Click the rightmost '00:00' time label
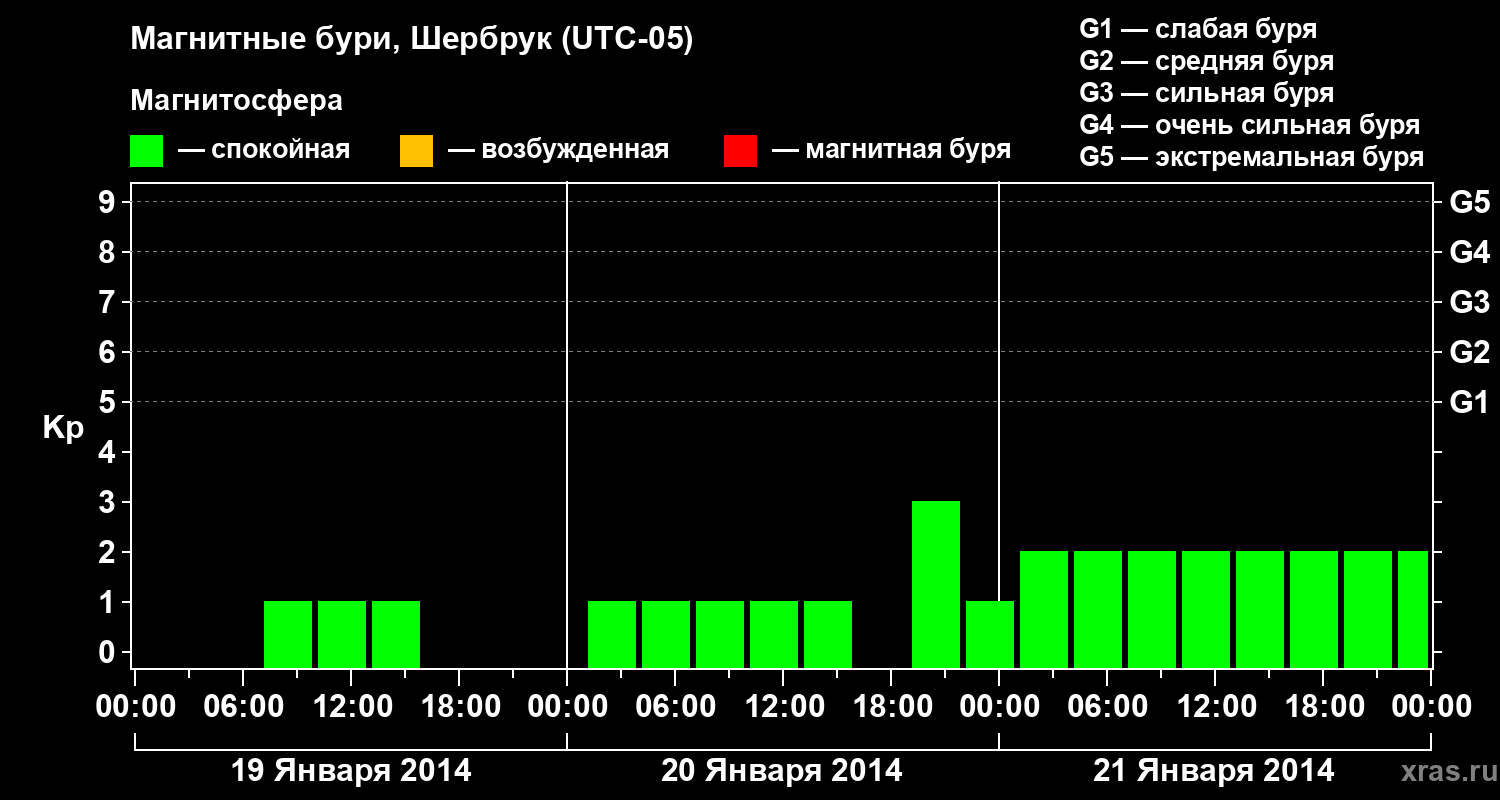The image size is (1500, 800). [x=1431, y=707]
